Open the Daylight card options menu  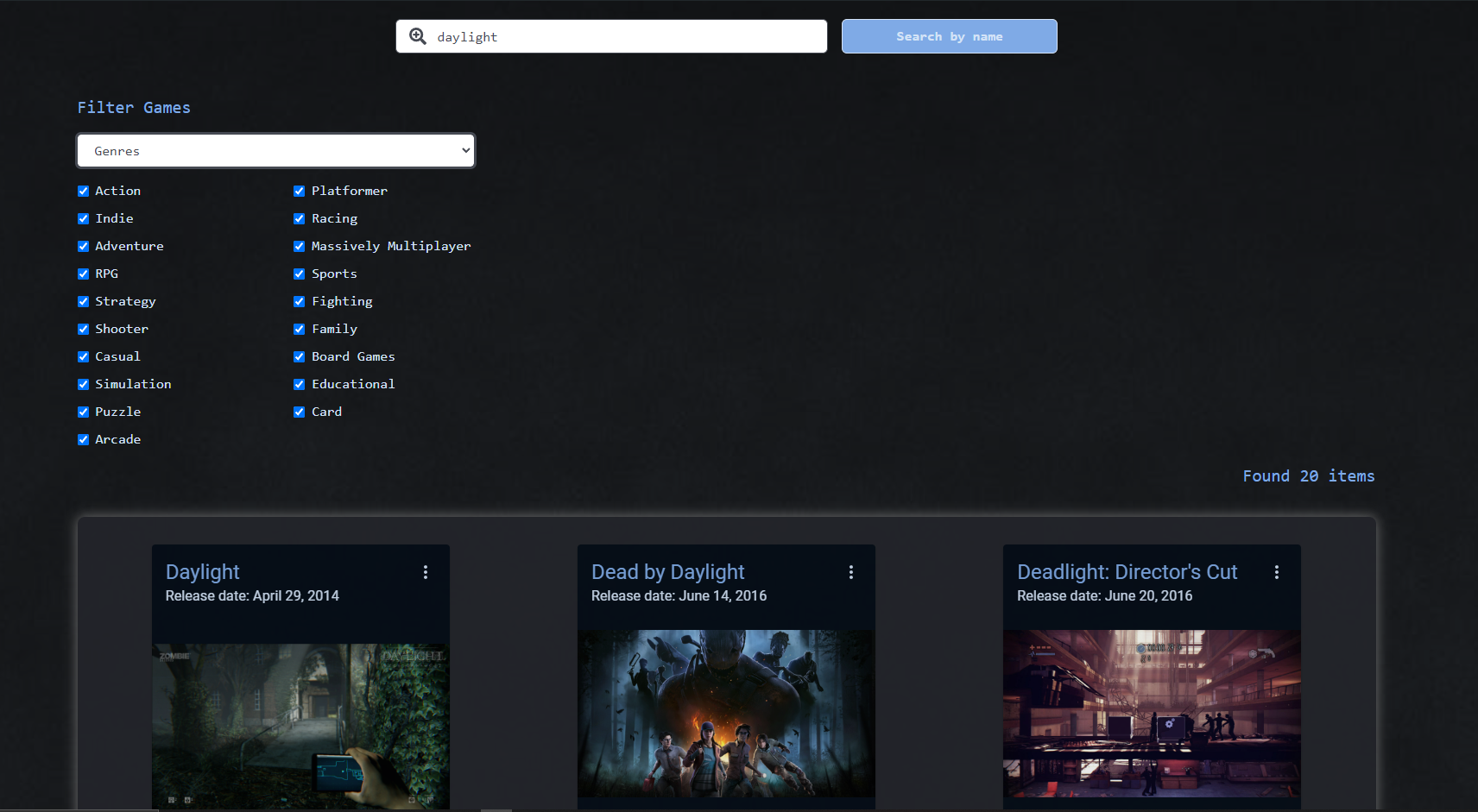click(x=426, y=572)
